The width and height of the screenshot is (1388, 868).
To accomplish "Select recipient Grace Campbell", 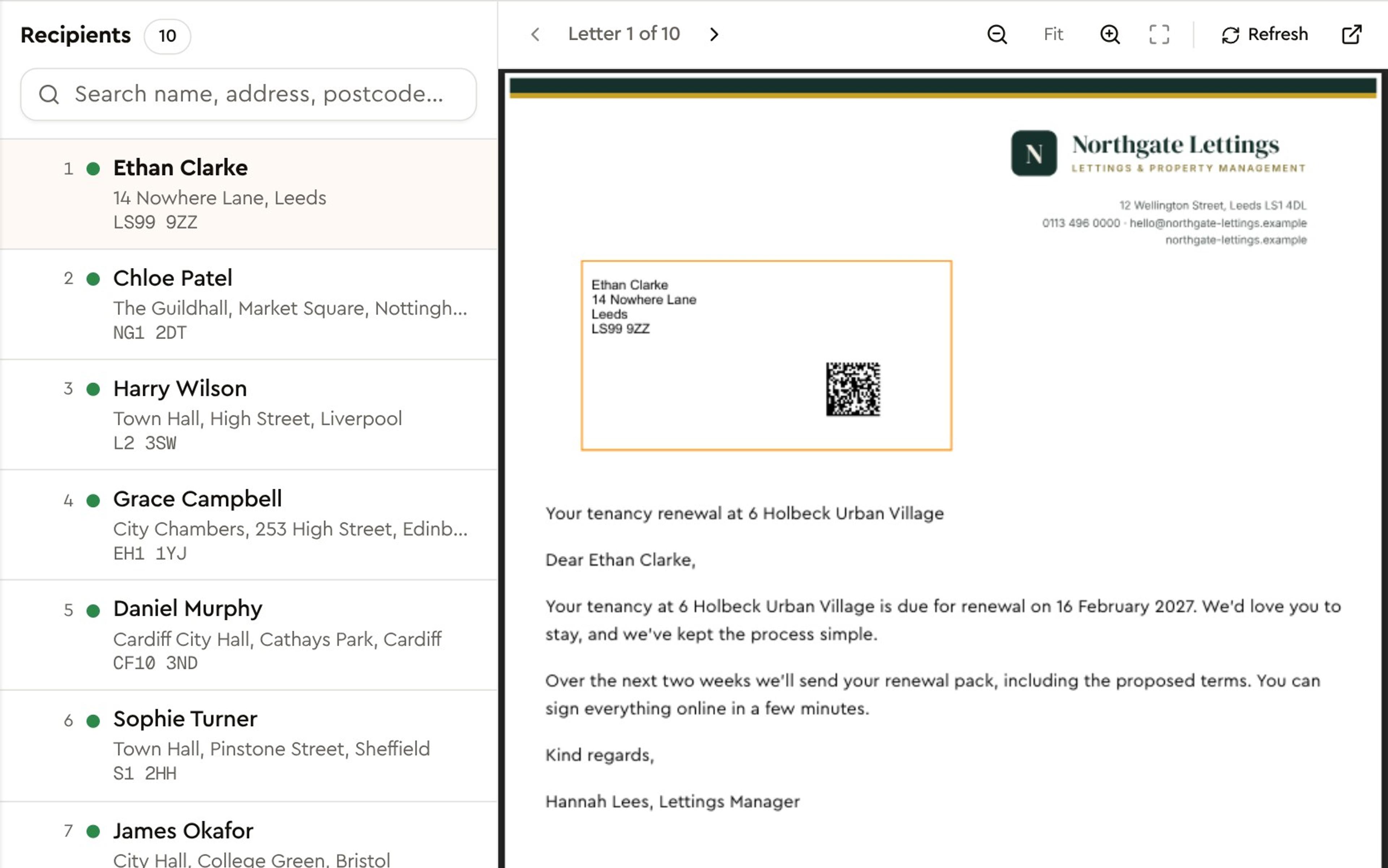I will [249, 525].
